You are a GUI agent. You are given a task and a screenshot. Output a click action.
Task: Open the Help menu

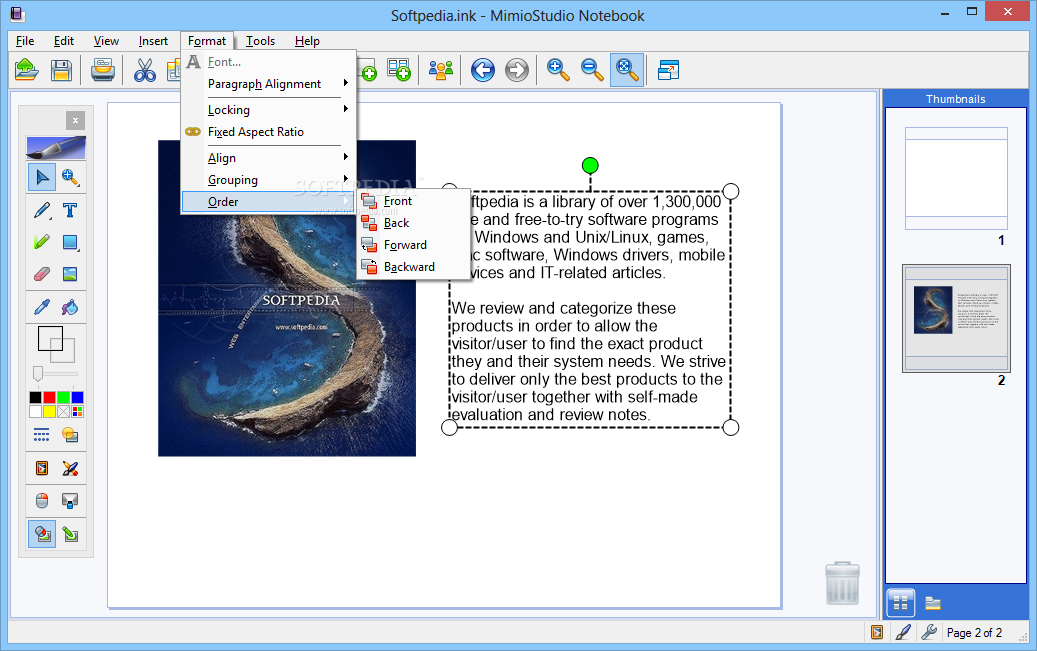coord(307,41)
